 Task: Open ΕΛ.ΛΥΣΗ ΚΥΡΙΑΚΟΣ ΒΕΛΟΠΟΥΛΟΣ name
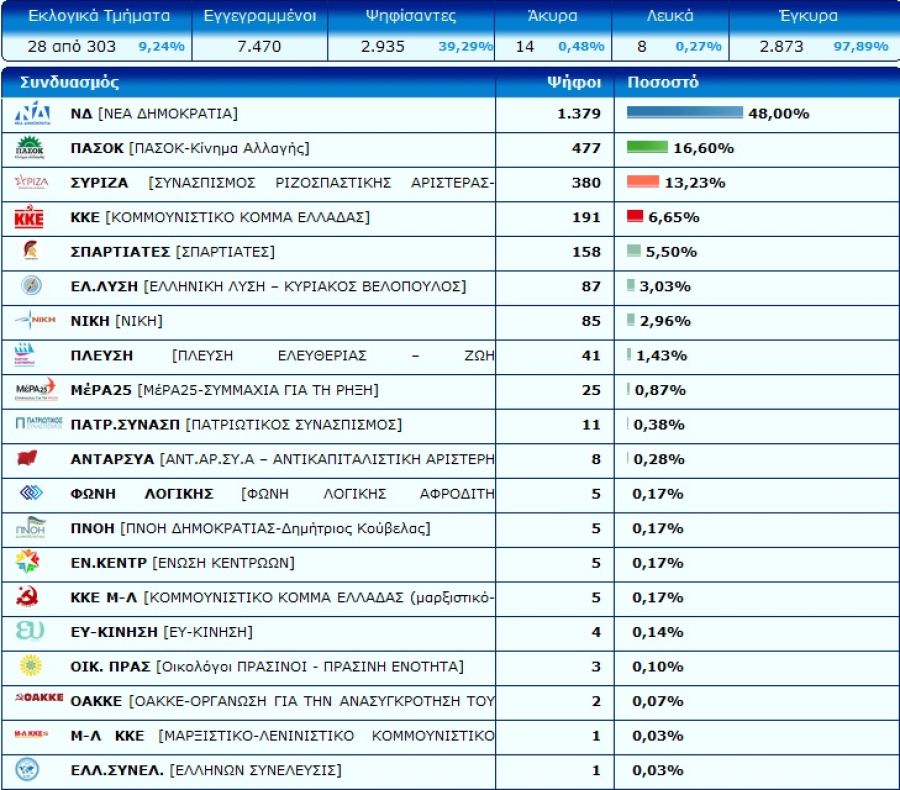[269, 286]
